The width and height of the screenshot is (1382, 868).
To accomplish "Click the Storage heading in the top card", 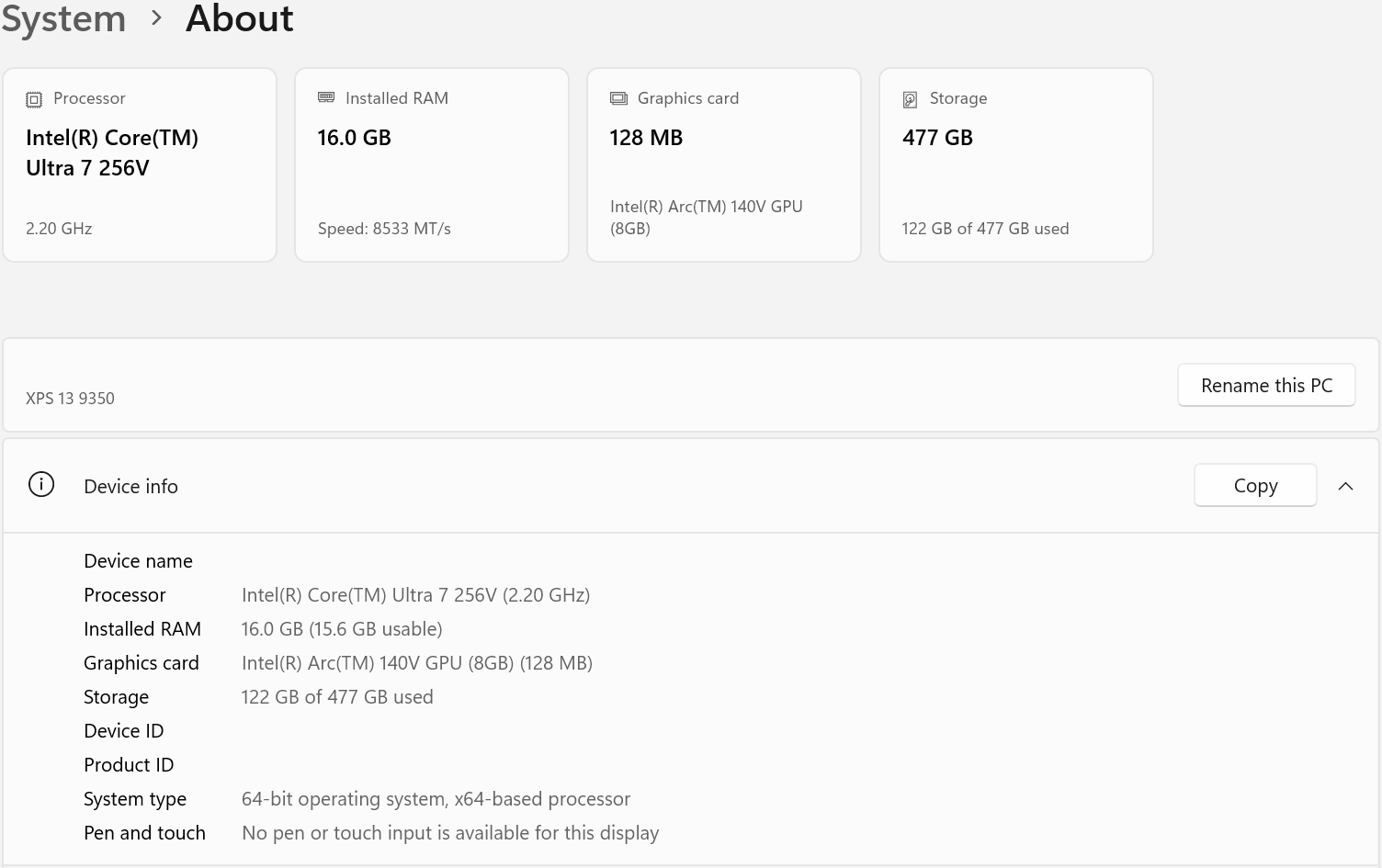I will [x=958, y=98].
